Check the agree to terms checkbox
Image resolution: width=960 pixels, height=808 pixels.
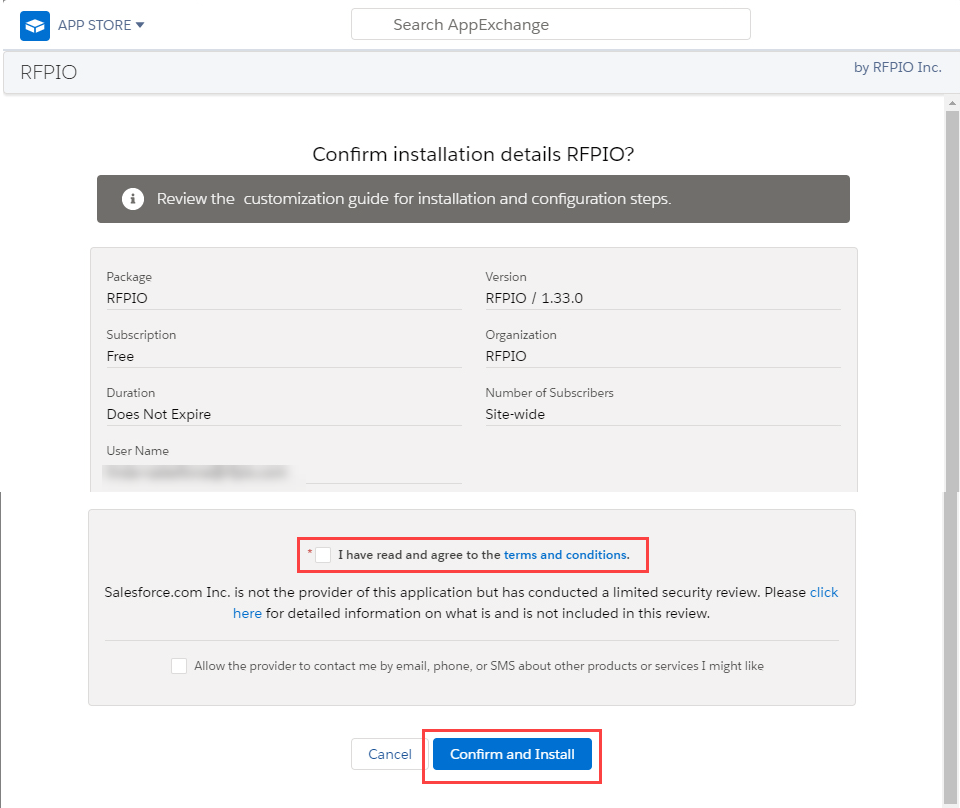323,555
